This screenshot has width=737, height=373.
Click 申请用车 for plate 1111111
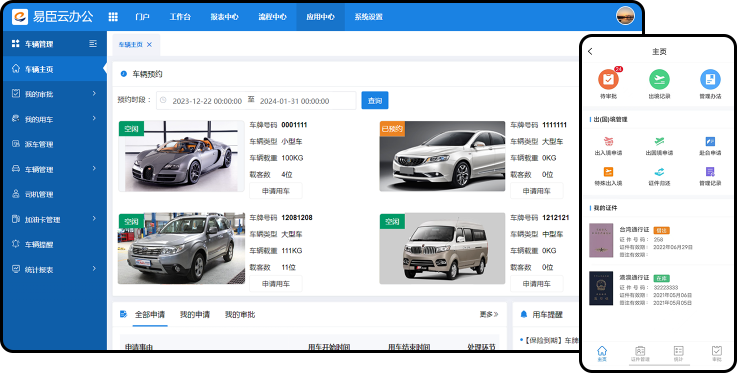(x=536, y=191)
